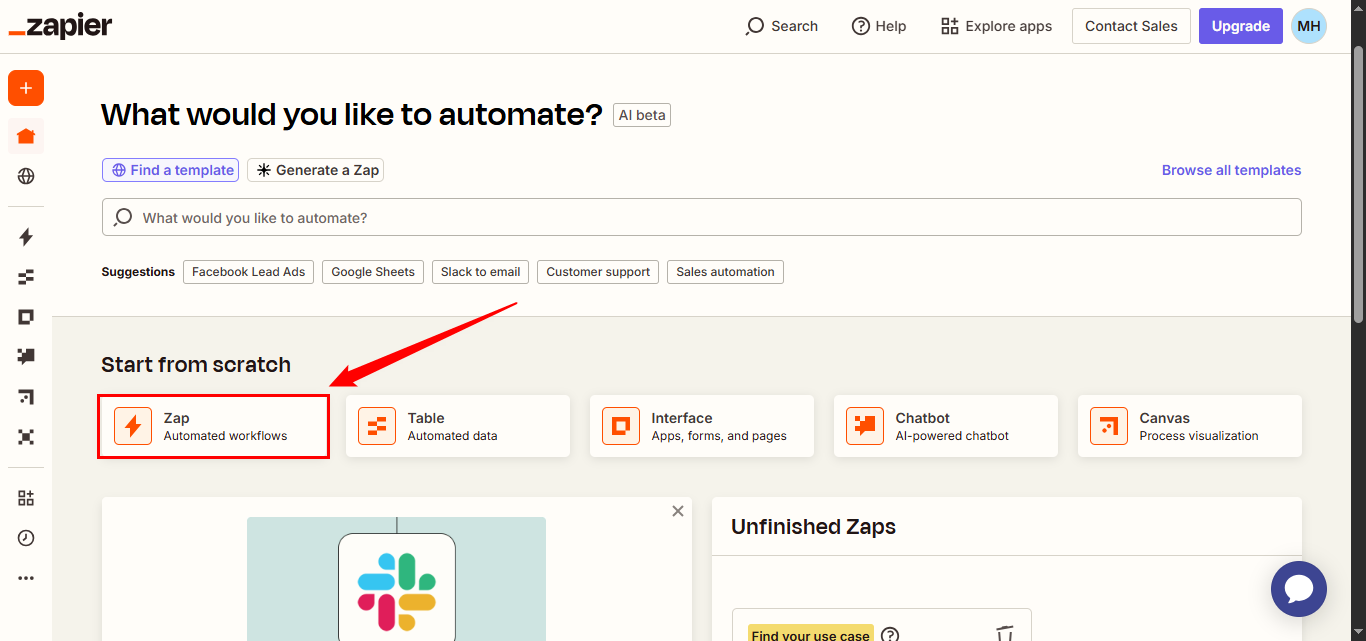Viewport: 1366px width, 641px height.
Task: Click the Upgrade button
Action: (x=1240, y=26)
